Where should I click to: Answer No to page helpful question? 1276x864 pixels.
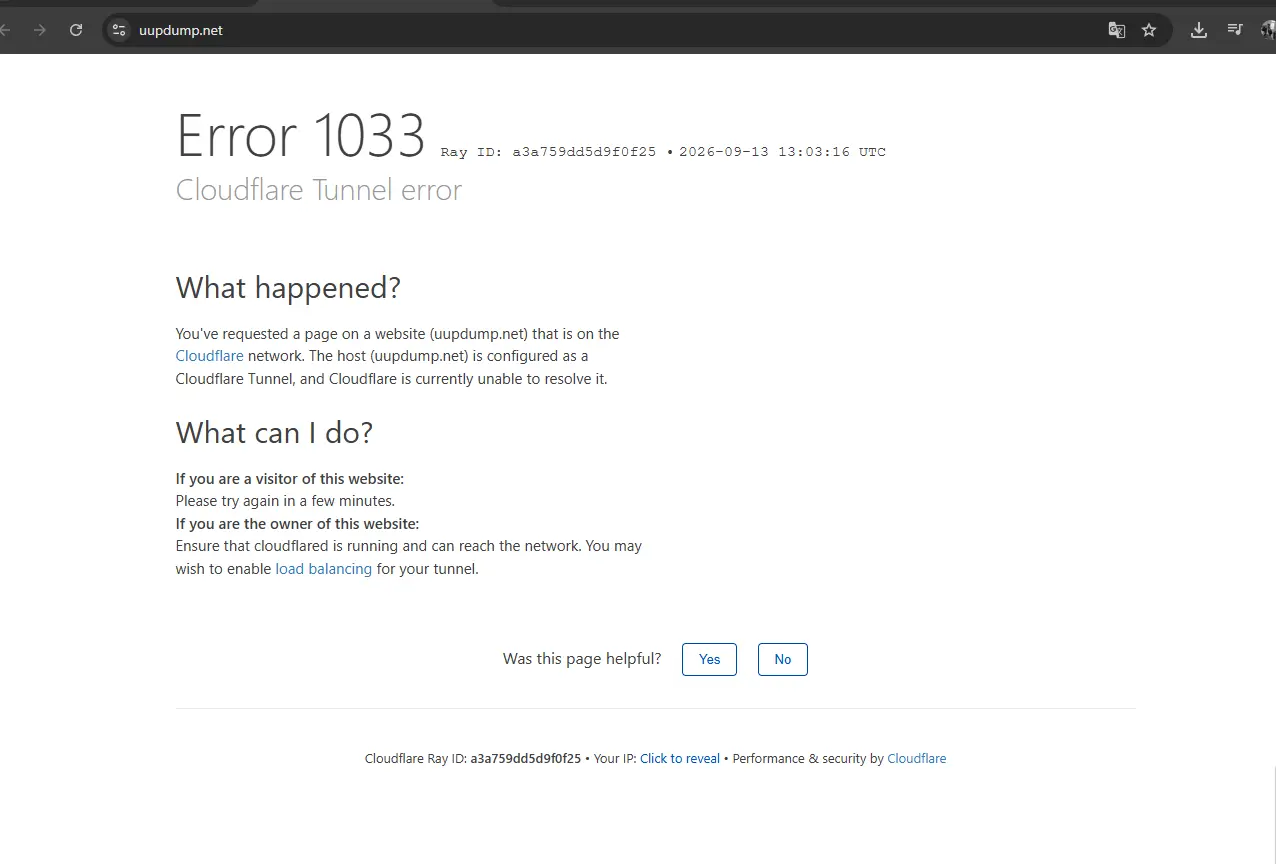coord(783,659)
